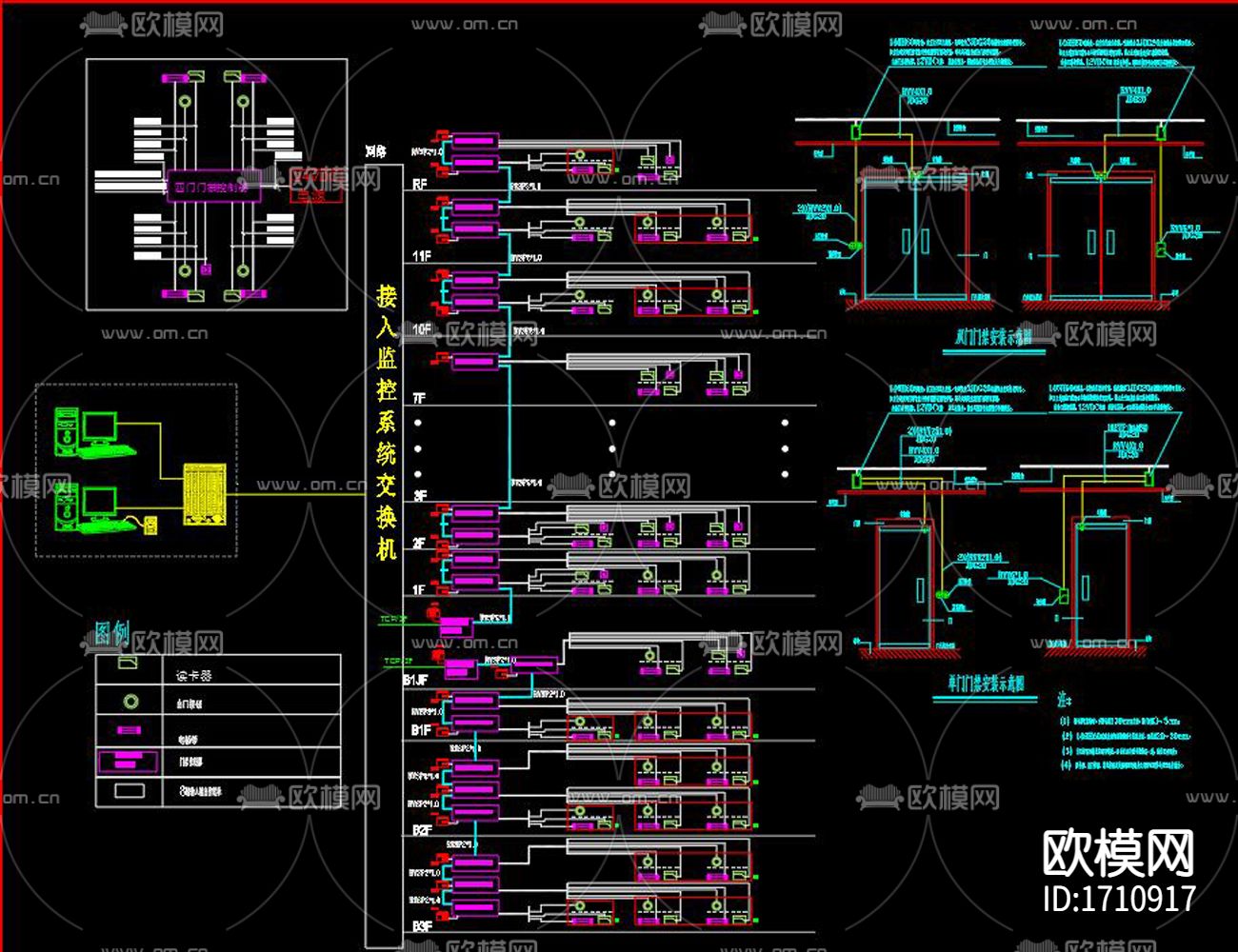The width and height of the screenshot is (1238, 952).
Task: Click the 'B2F' floor label
Action: [422, 831]
